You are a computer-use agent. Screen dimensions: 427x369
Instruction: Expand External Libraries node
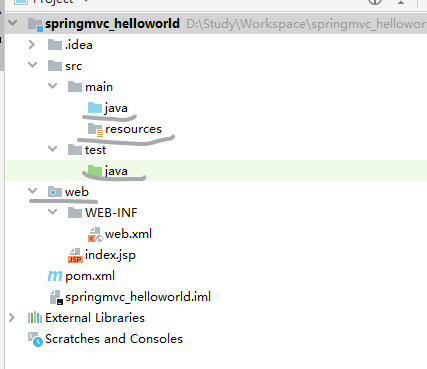tap(12, 317)
